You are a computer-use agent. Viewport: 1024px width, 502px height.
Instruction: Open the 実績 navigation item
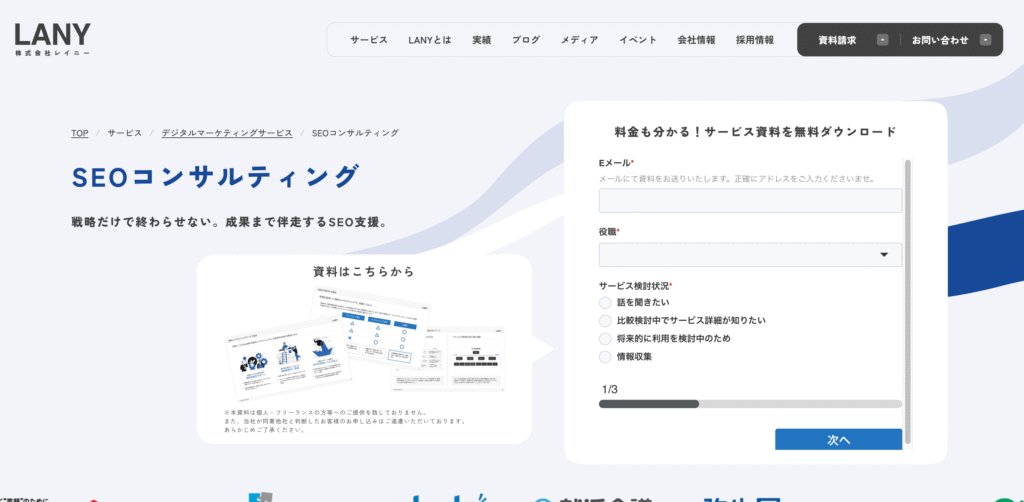(x=482, y=40)
